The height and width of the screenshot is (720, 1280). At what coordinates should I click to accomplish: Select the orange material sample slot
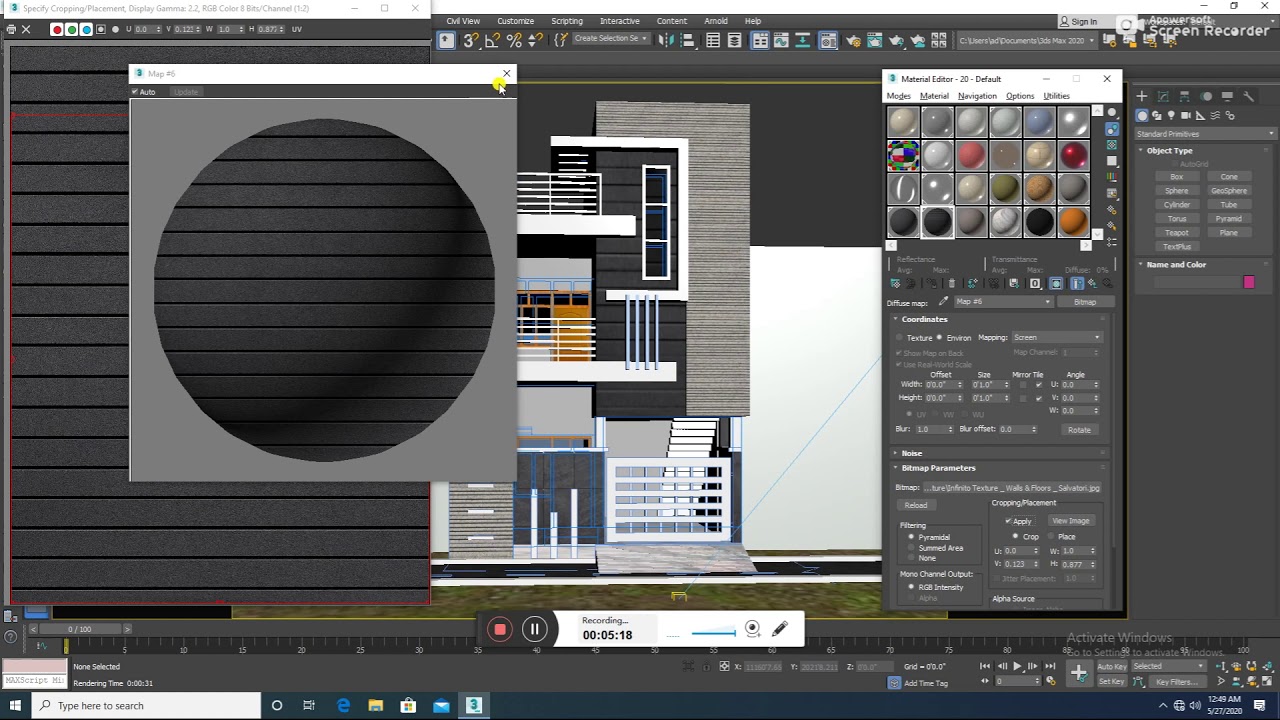1073,221
